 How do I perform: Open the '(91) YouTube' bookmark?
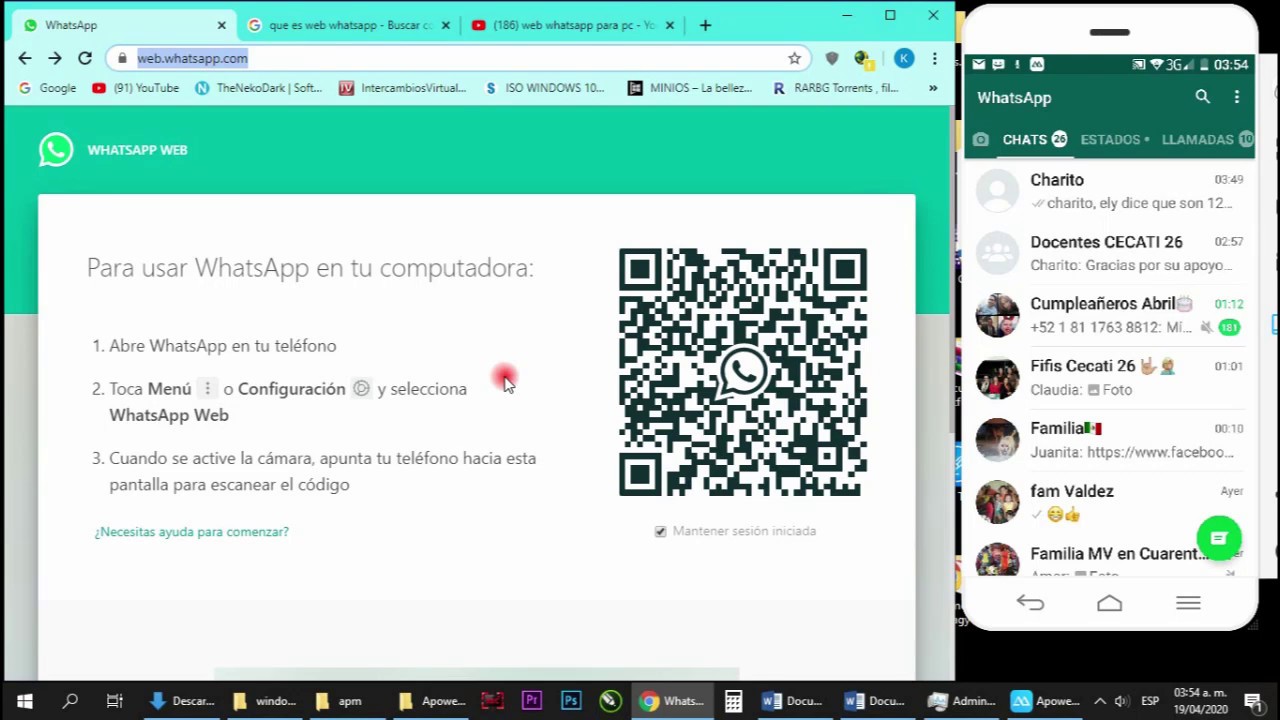pyautogui.click(x=135, y=88)
